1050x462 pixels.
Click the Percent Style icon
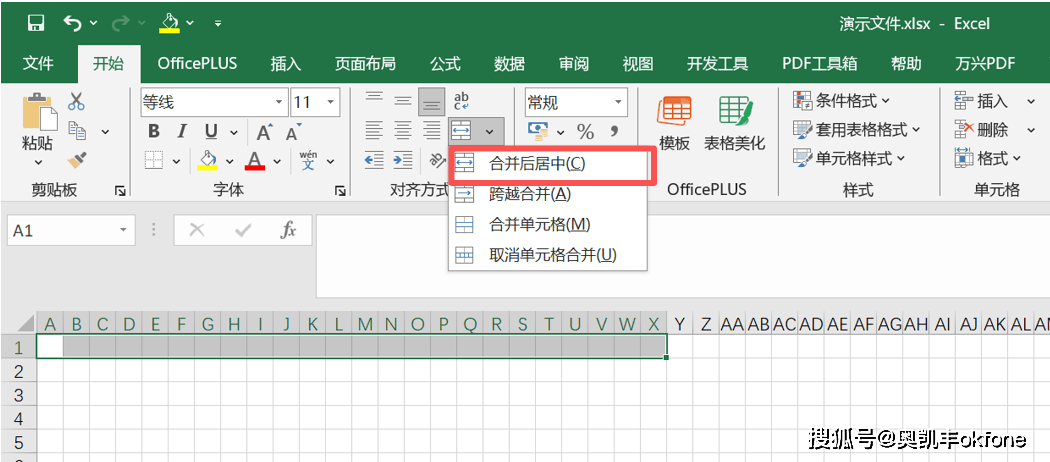point(585,132)
